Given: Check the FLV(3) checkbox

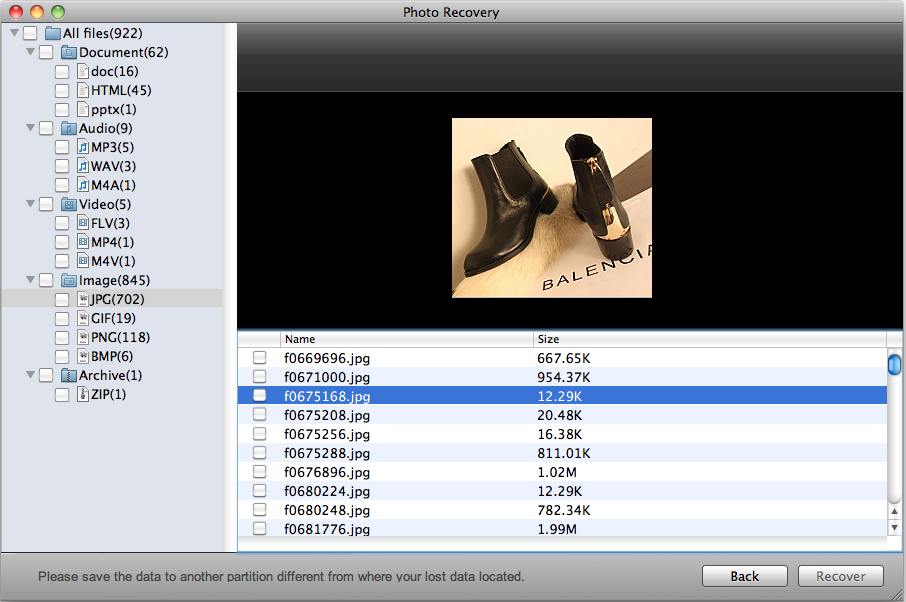Looking at the screenshot, I should [x=62, y=224].
